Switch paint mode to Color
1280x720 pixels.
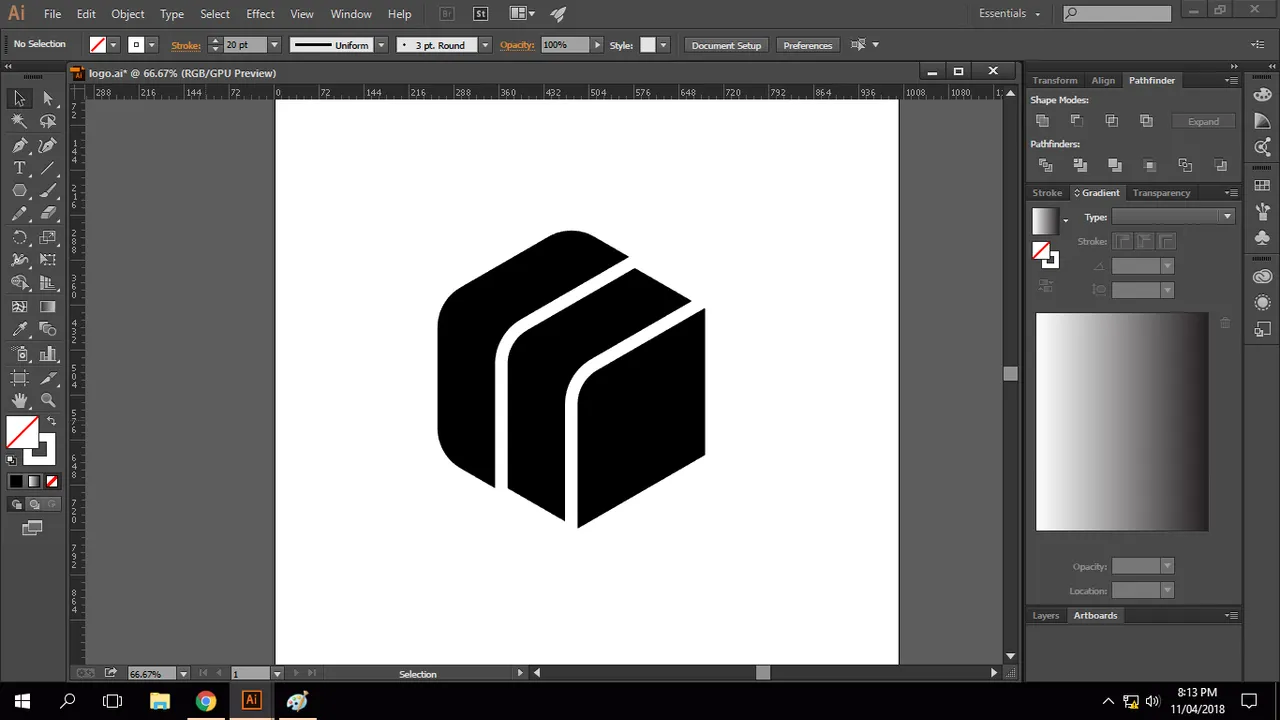tap(16, 481)
